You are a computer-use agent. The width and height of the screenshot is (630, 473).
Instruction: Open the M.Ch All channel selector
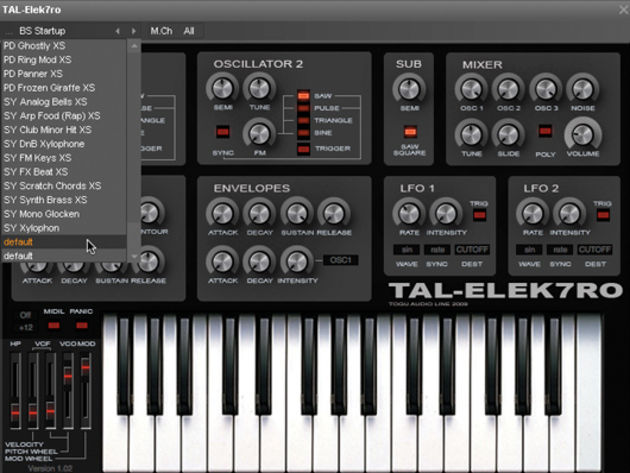click(x=174, y=31)
